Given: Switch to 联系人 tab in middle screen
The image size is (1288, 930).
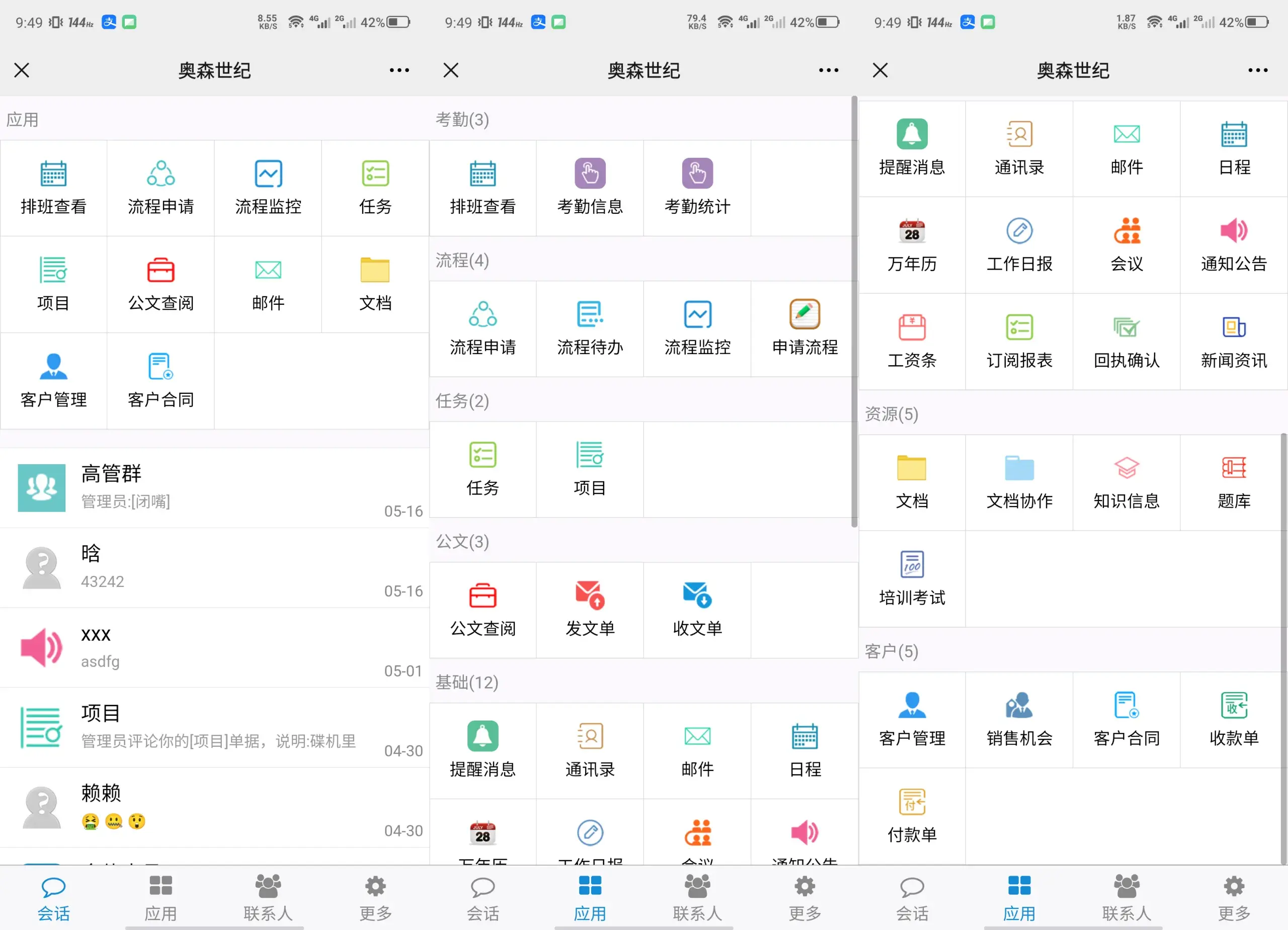Looking at the screenshot, I should point(697,898).
